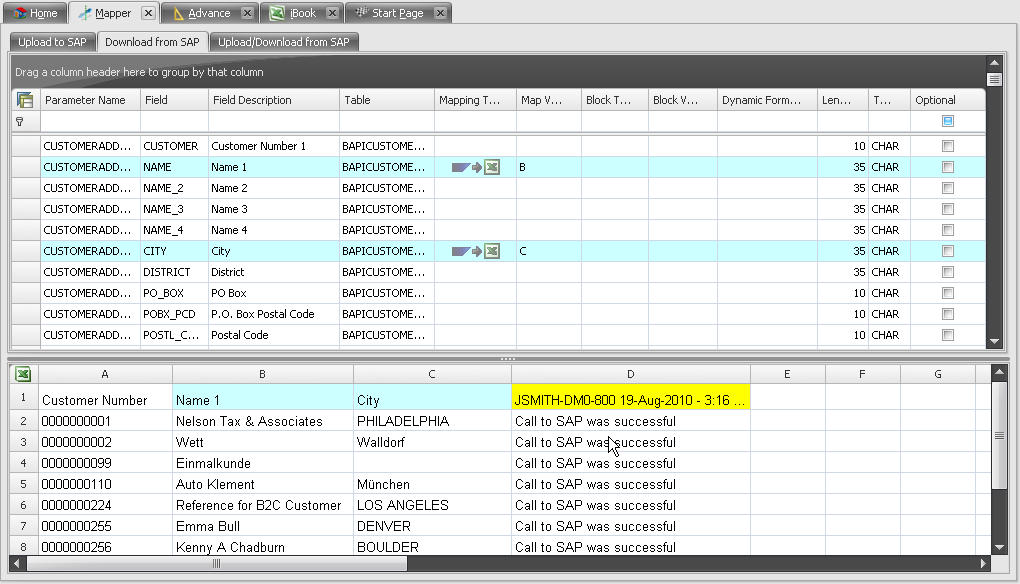Close the iBook tab
The height and width of the screenshot is (584, 1020).
(x=332, y=13)
